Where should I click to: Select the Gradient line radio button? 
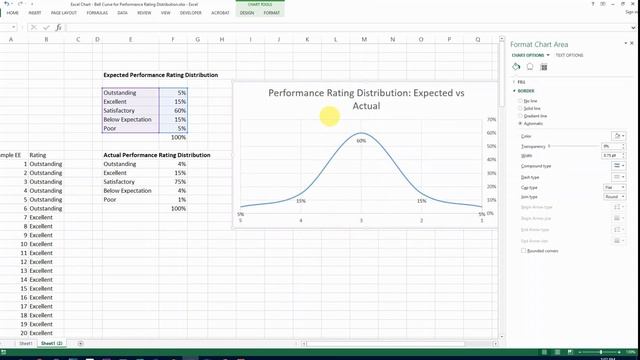click(520, 116)
